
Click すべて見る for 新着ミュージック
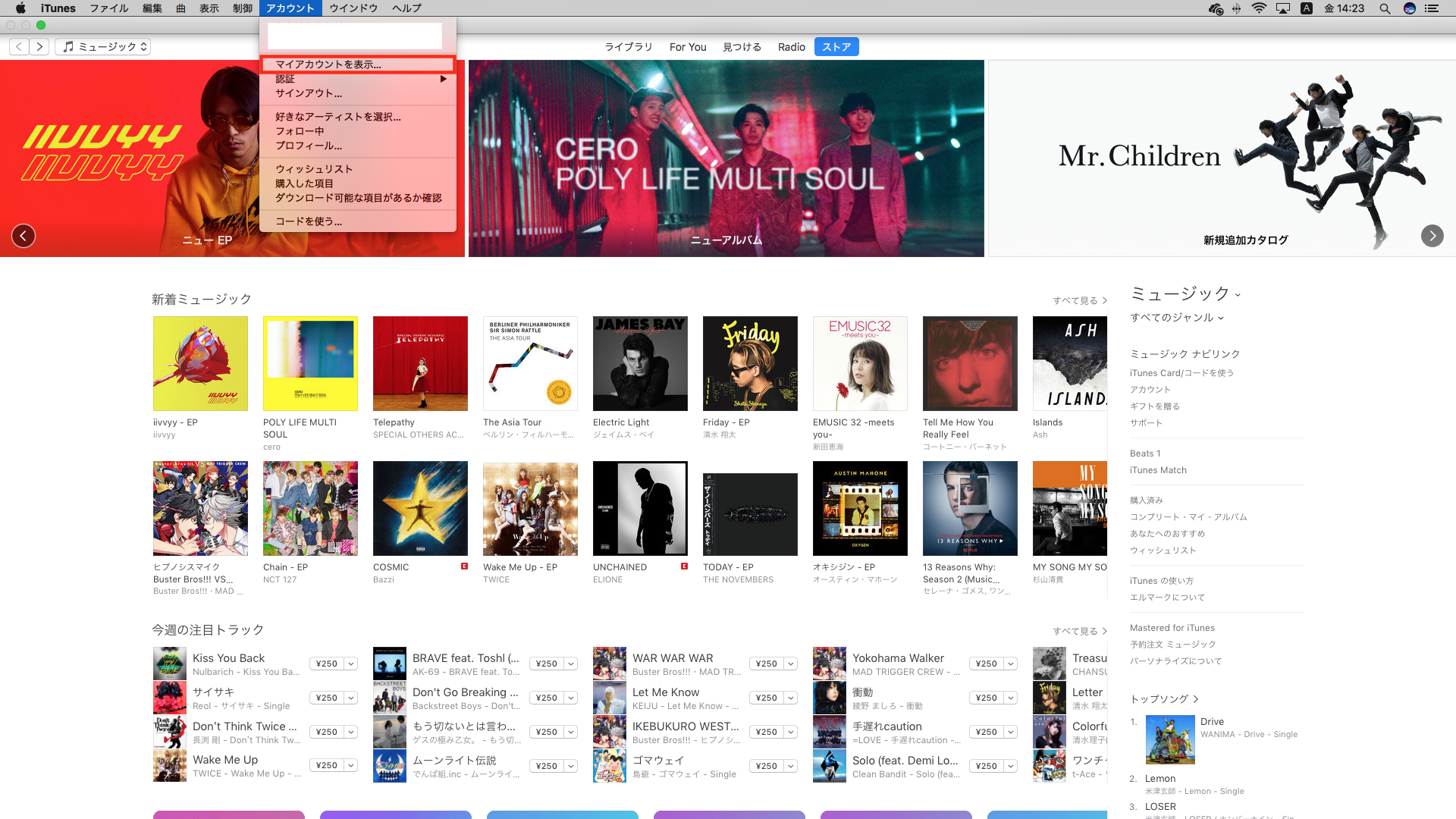click(1079, 301)
